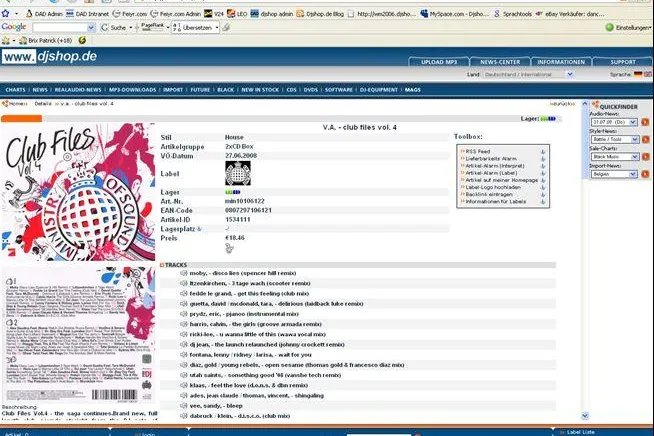
Task: Click speaker icon for guetta, david - delirious
Action: click(184, 304)
